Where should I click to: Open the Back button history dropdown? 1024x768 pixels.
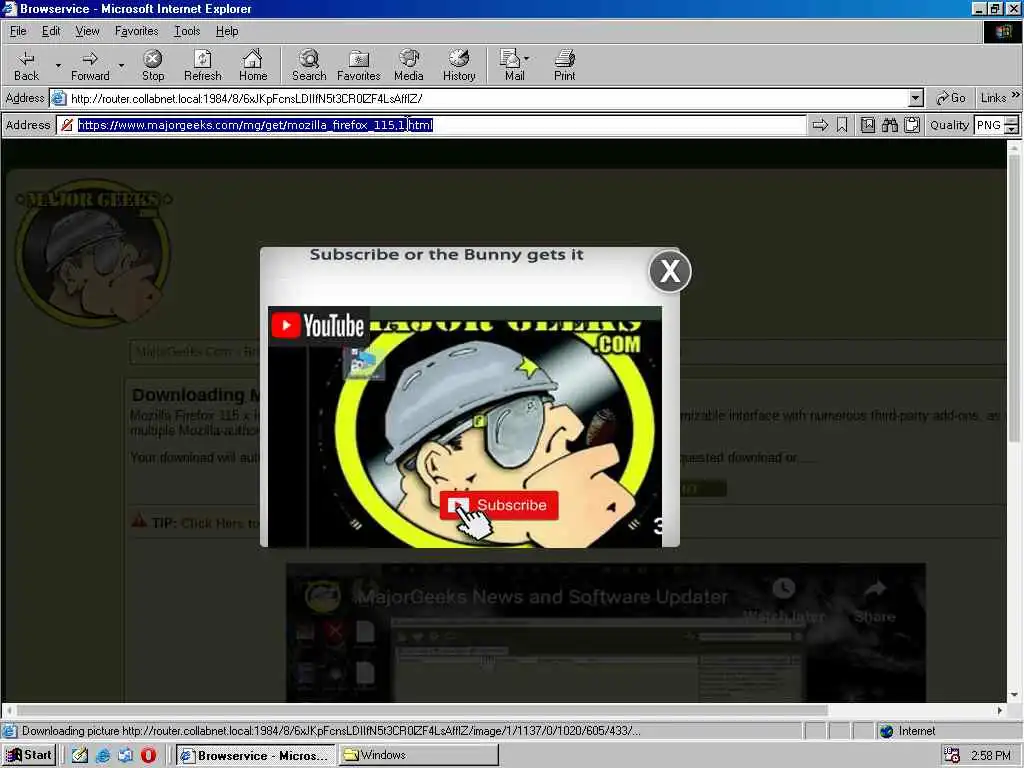58,65
